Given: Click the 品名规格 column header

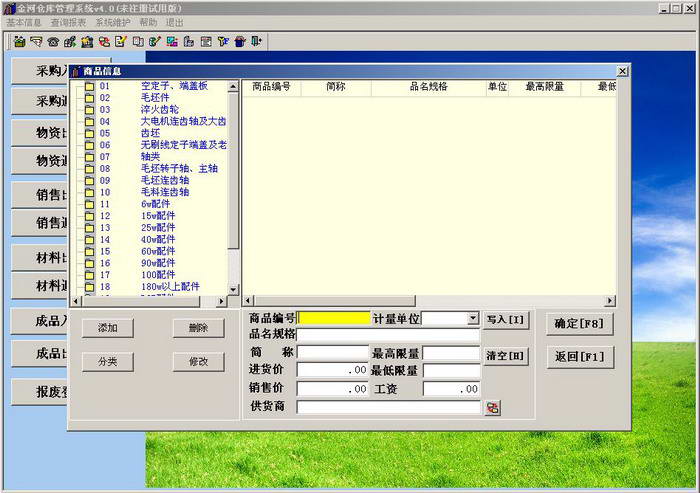Looking at the screenshot, I should pyautogui.click(x=429, y=87).
